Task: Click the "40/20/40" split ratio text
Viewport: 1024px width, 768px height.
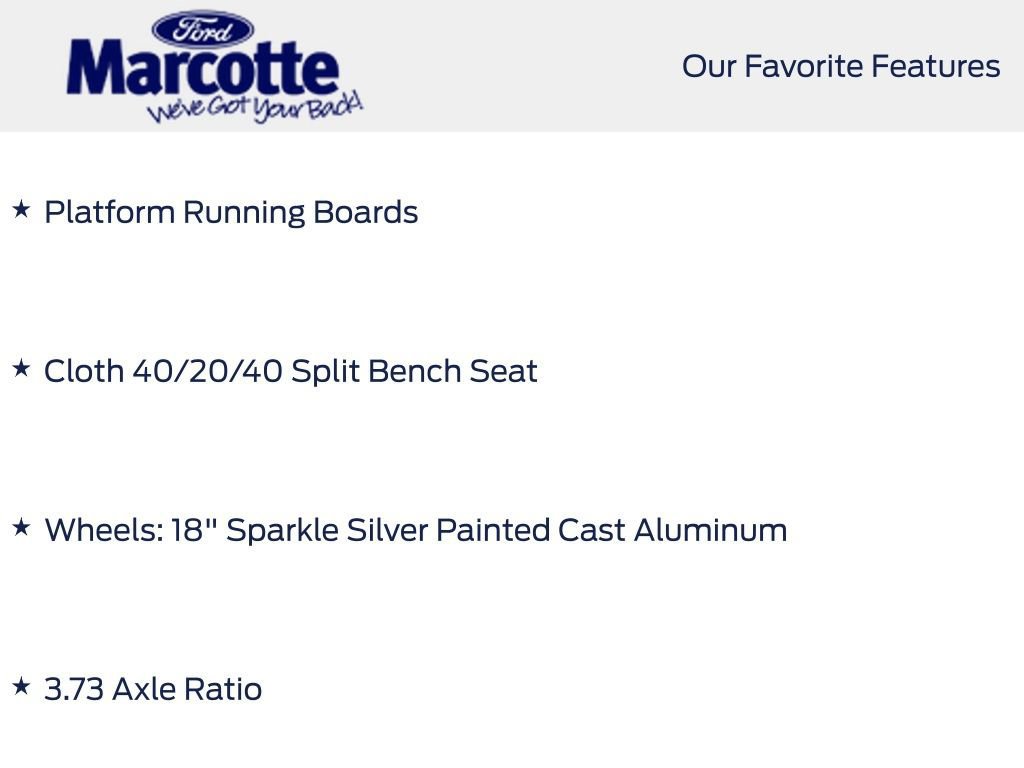Action: coord(207,371)
